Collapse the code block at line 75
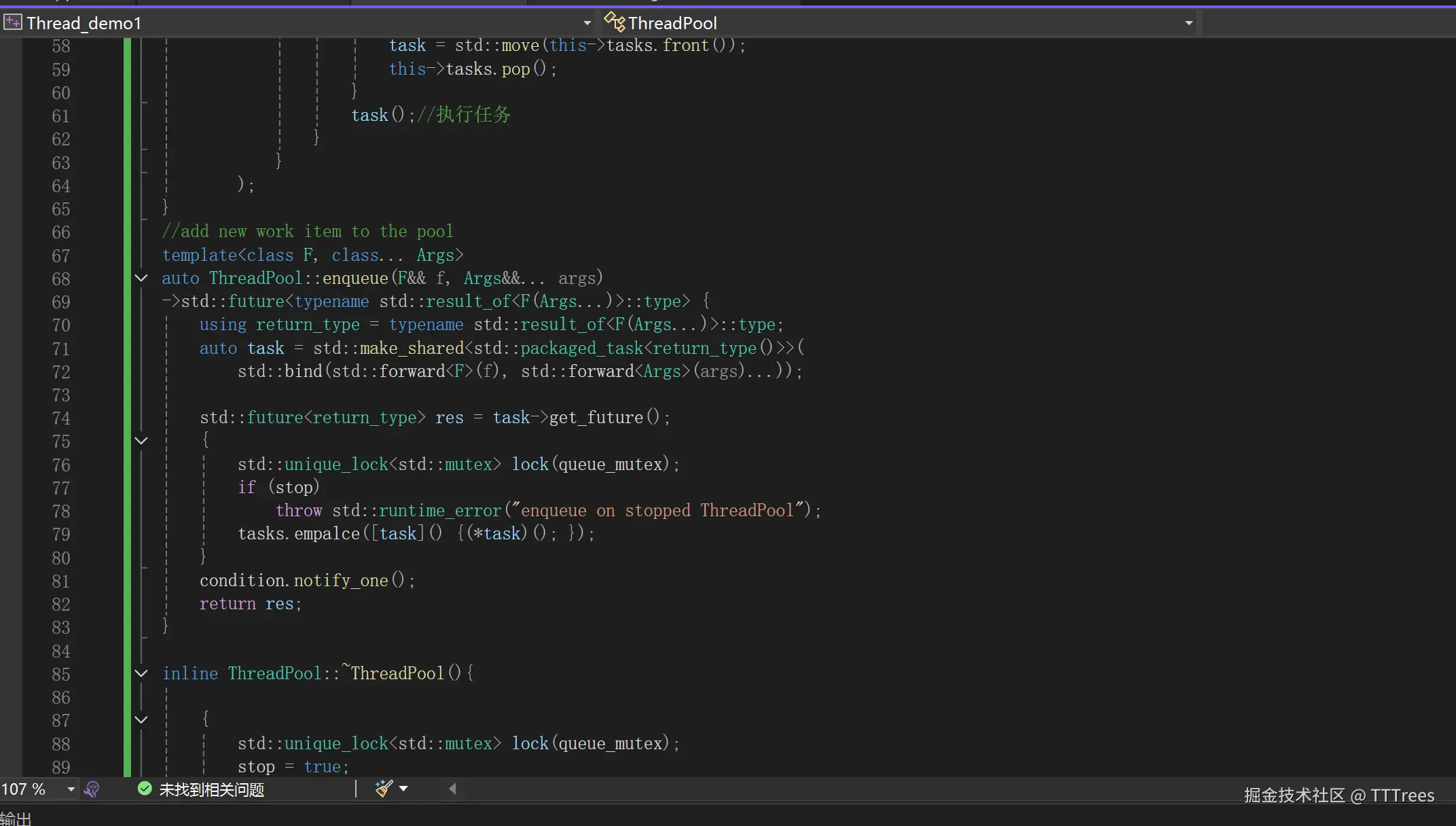The image size is (1456, 826). coord(141,442)
